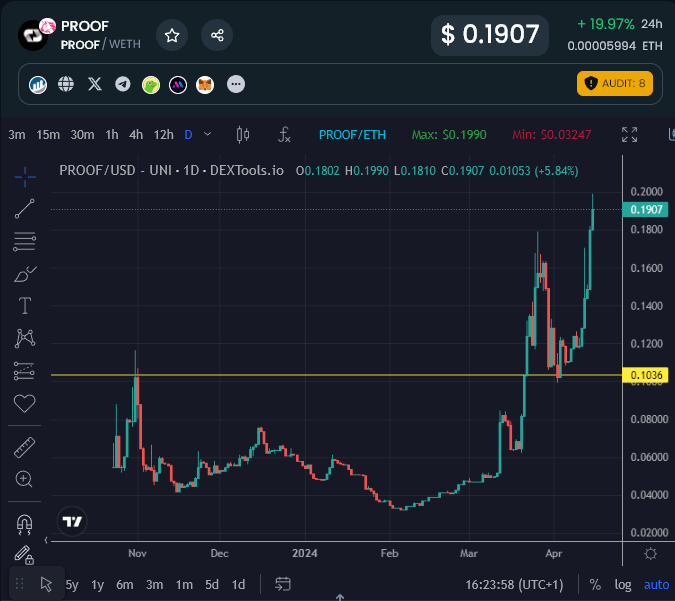Screen dimensions: 675x601
Task: Select the 30m timeframe
Action: click(x=82, y=135)
